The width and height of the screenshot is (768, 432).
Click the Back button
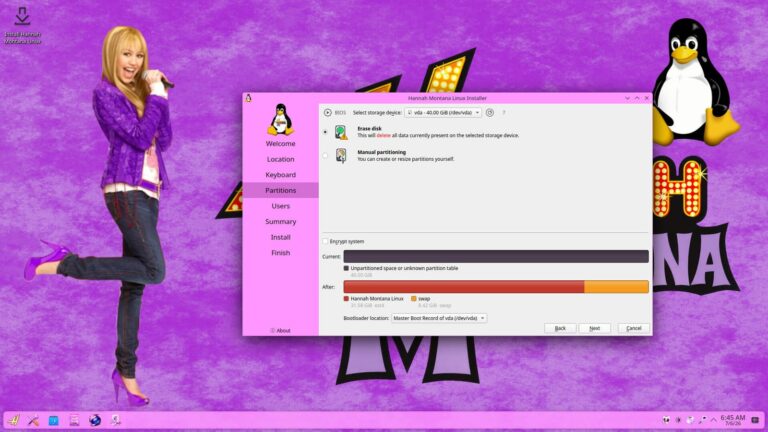tap(560, 328)
